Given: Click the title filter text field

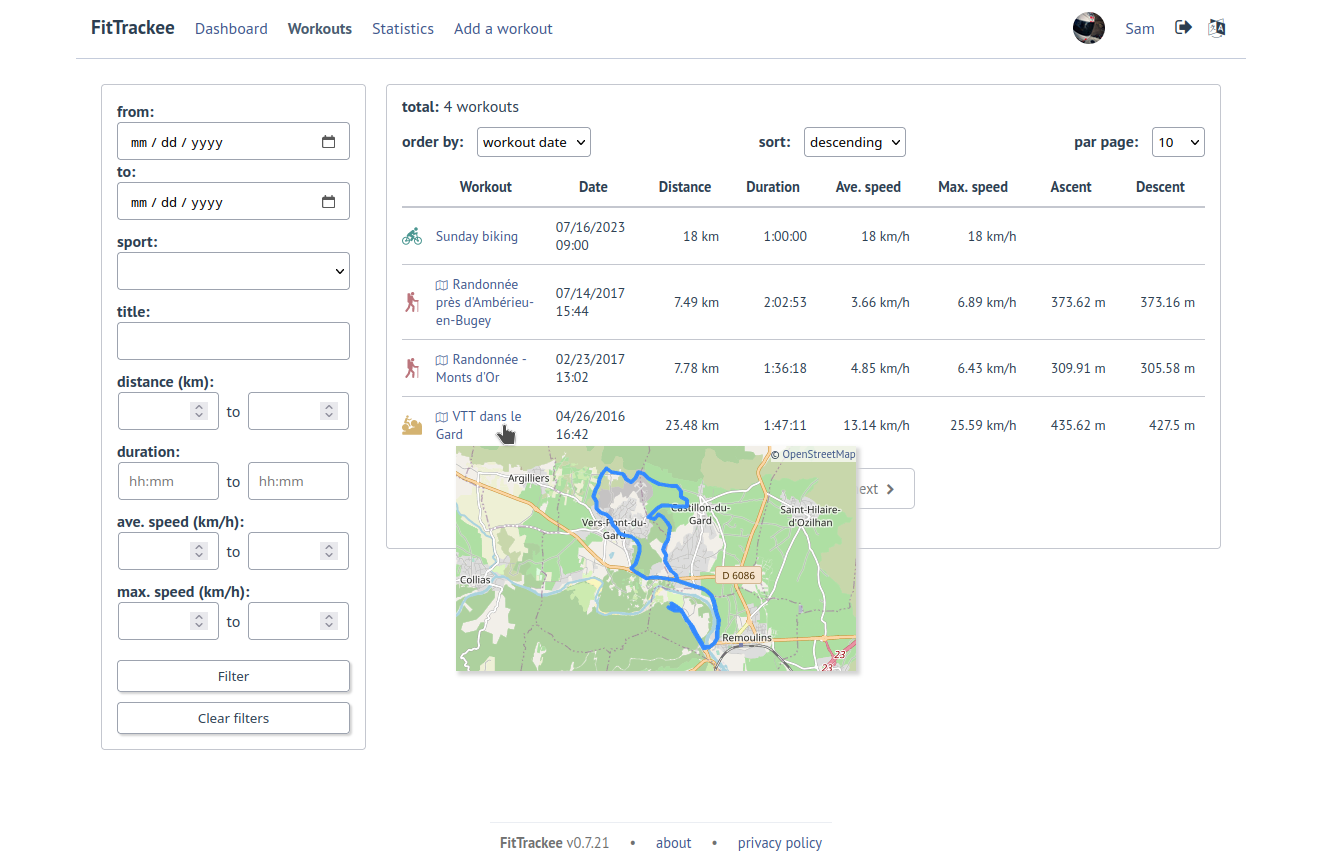Looking at the screenshot, I should click(x=233, y=341).
